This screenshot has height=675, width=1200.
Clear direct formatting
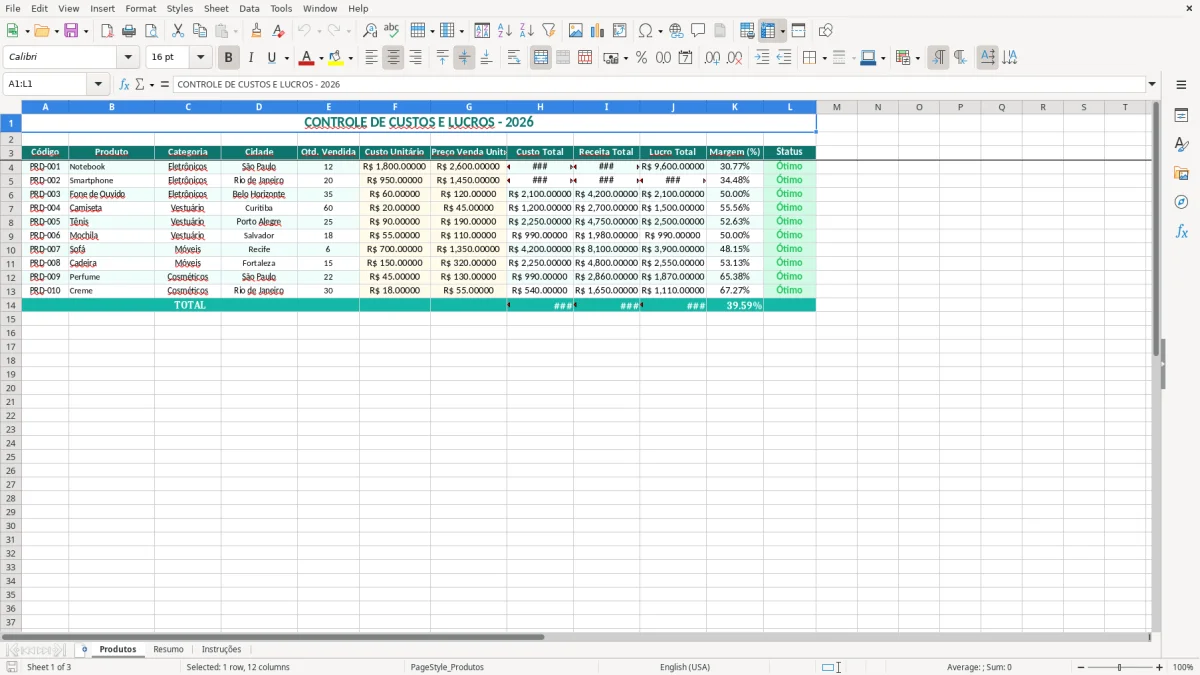(278, 31)
